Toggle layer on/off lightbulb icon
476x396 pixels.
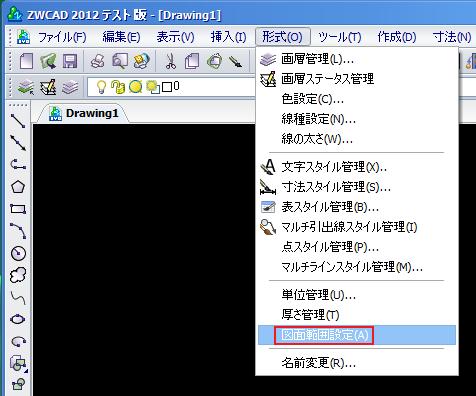101,87
